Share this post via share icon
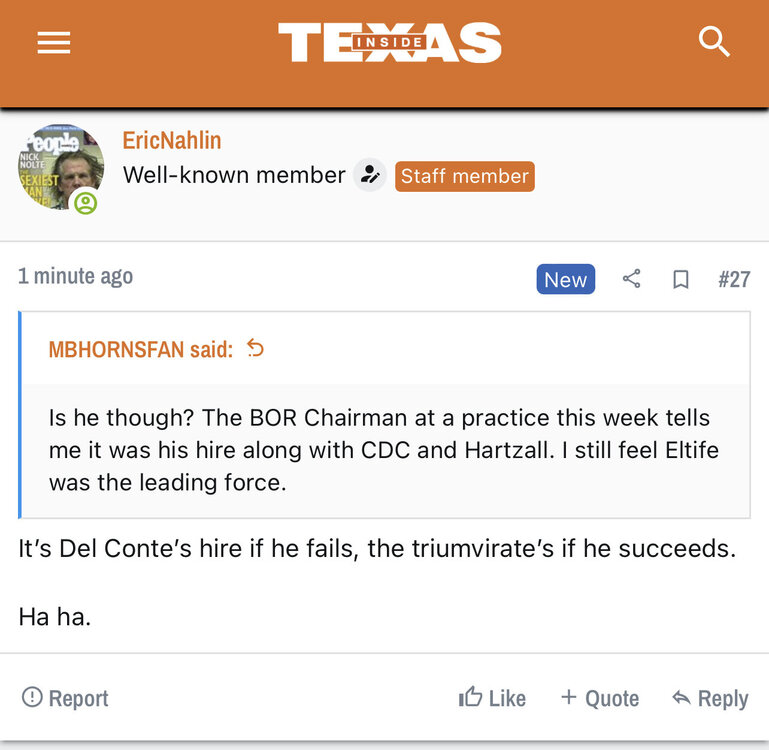 [631, 279]
